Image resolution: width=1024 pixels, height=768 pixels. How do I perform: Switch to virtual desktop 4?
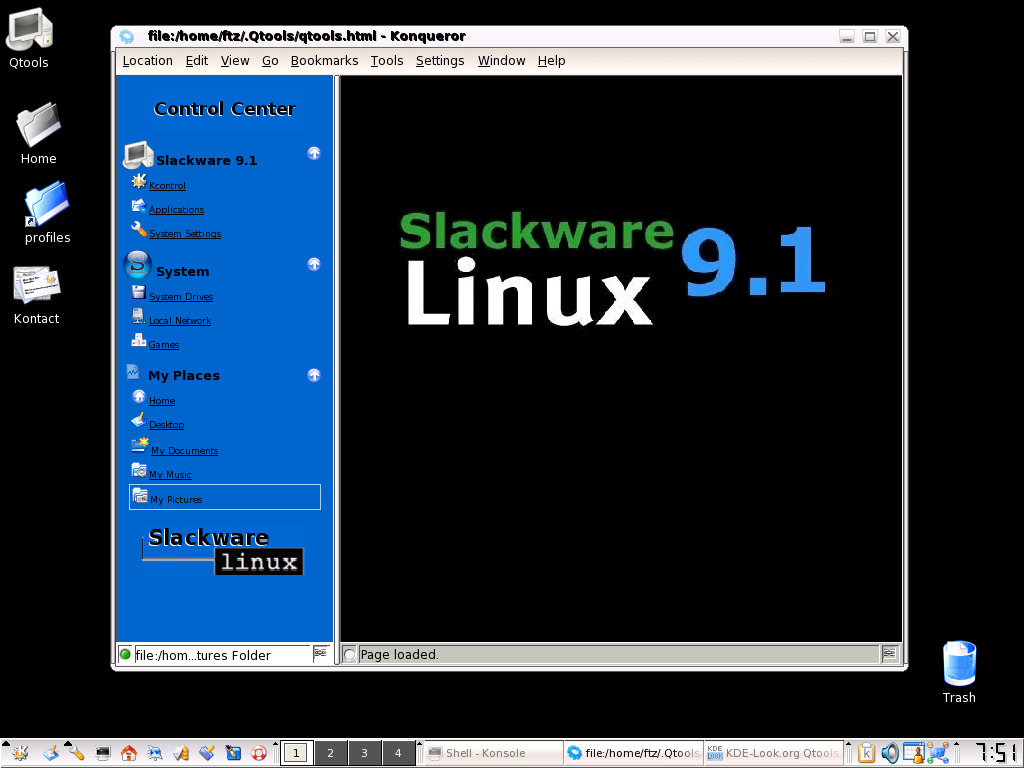[x=398, y=753]
